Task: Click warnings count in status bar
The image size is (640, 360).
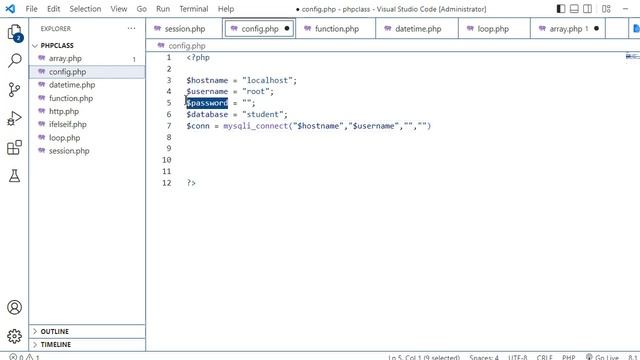Action: coord(33,357)
